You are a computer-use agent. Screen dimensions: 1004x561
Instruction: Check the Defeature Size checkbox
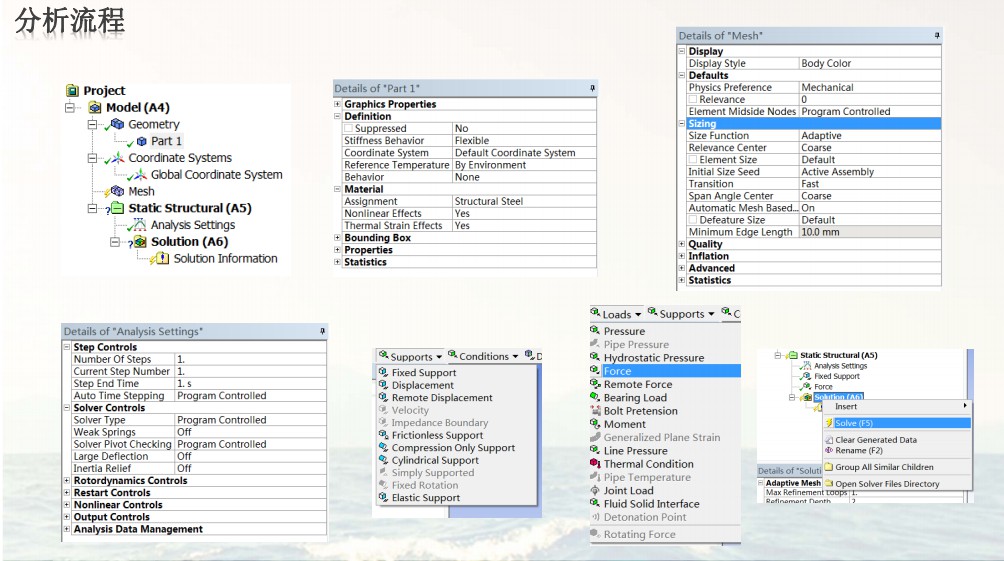point(692,220)
